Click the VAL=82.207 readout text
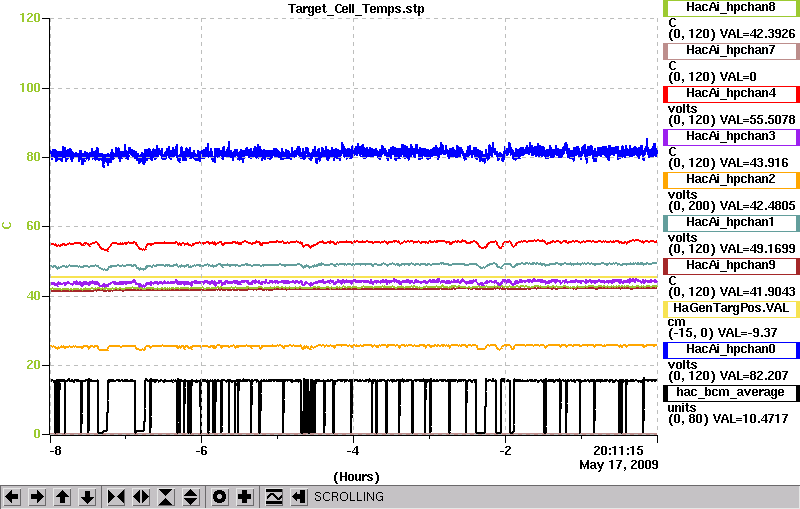The width and height of the screenshot is (800, 509). pos(754,376)
